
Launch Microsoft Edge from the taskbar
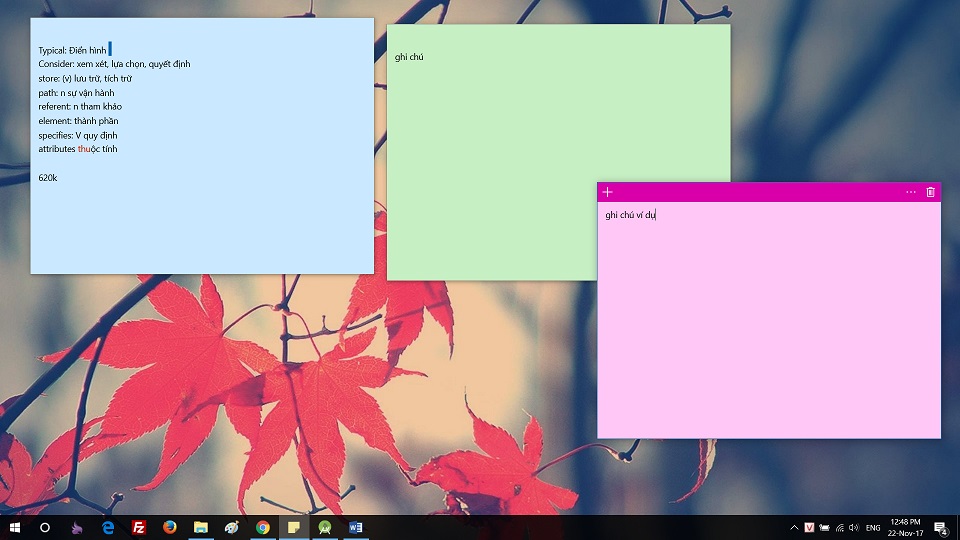(108, 527)
